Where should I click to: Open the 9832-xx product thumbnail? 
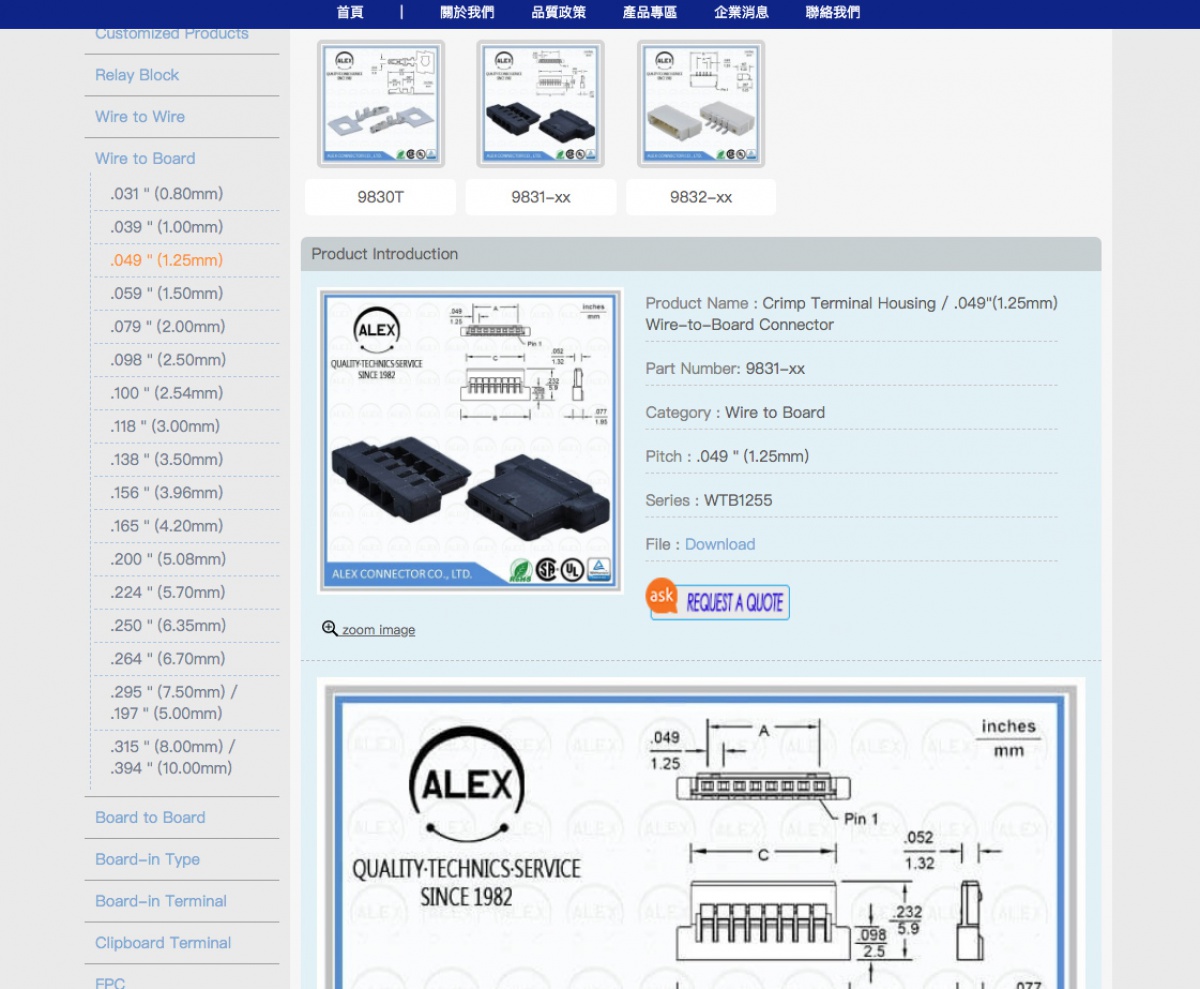tap(701, 104)
